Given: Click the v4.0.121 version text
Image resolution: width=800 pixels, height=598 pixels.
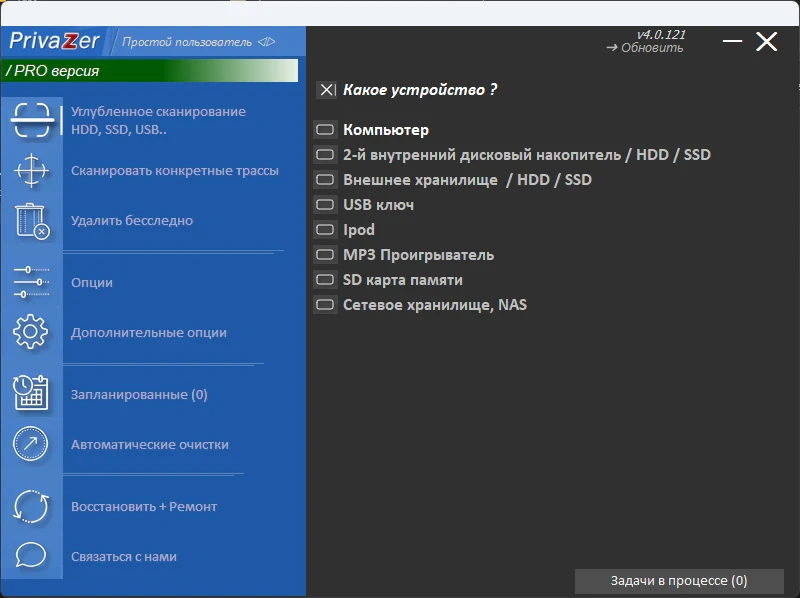Looking at the screenshot, I should point(661,34).
